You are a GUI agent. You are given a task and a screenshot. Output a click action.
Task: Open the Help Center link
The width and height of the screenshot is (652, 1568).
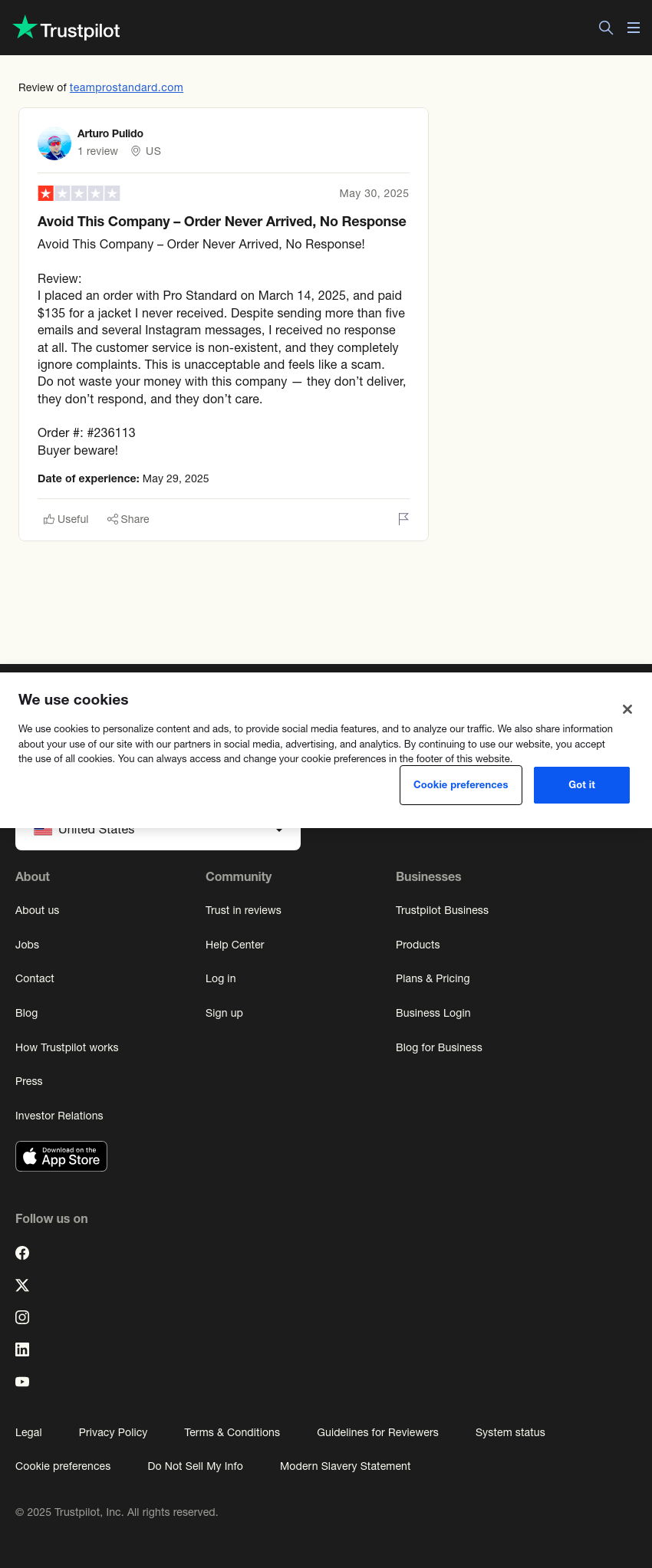click(x=235, y=945)
